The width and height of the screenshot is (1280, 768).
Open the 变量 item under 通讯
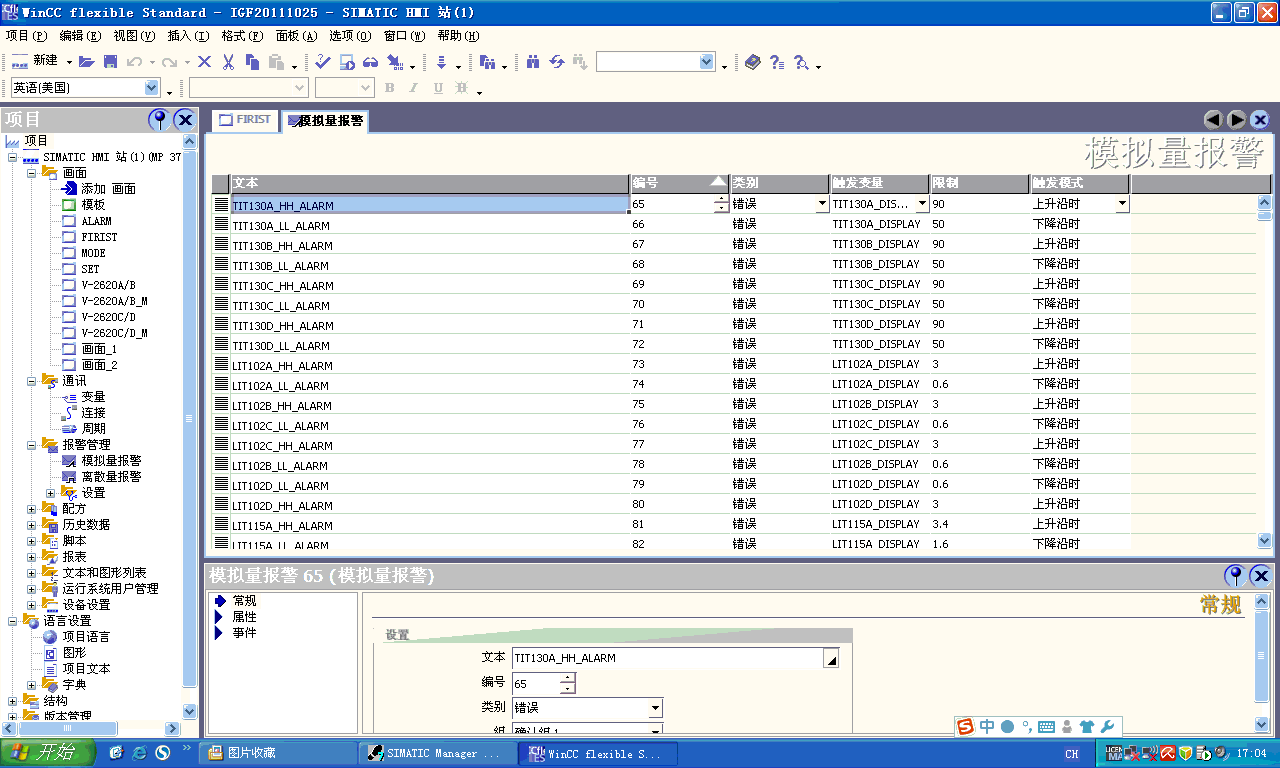93,397
